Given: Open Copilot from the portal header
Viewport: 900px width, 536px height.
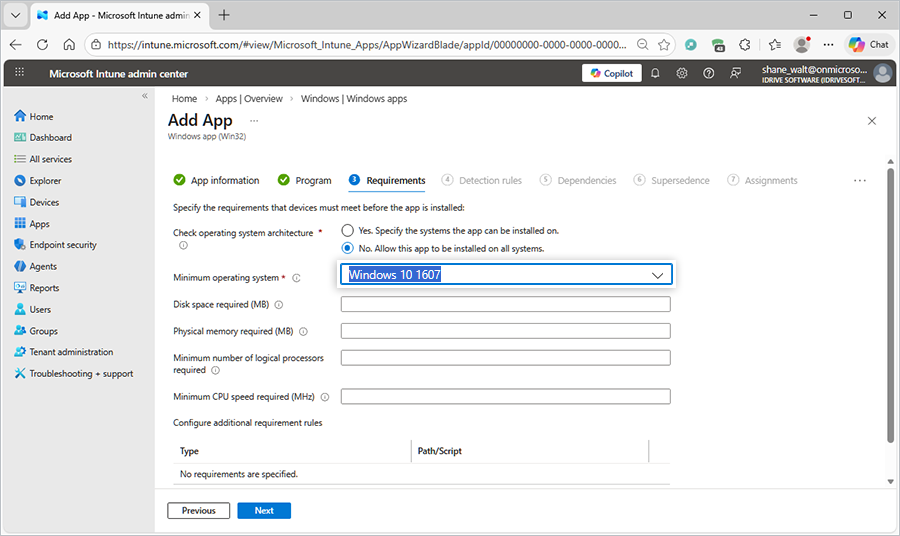Looking at the screenshot, I should (611, 73).
